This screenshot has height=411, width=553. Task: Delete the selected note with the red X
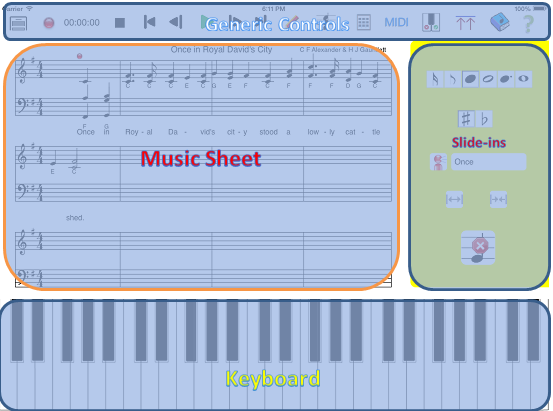[478, 248]
